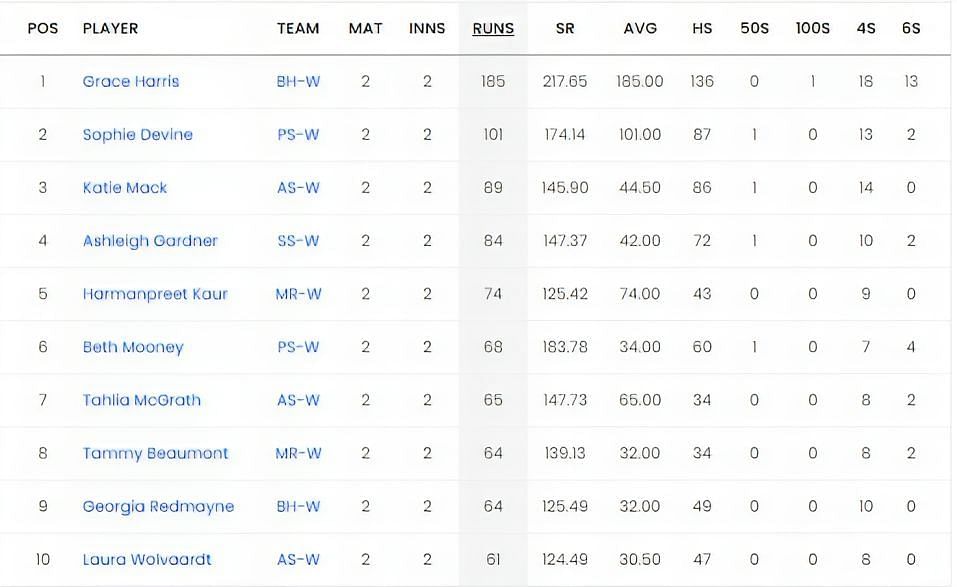
Task: Click Tahlia McGrath player name
Action: 142,400
